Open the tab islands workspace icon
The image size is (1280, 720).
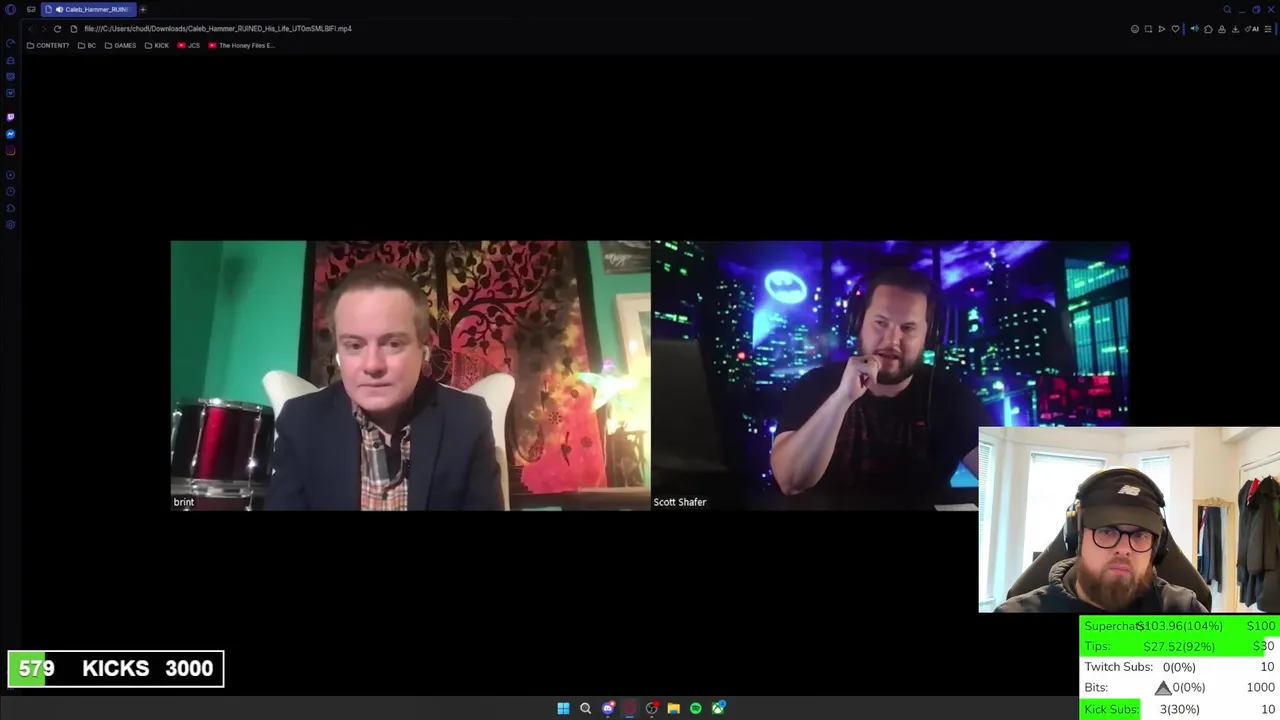[x=31, y=9]
